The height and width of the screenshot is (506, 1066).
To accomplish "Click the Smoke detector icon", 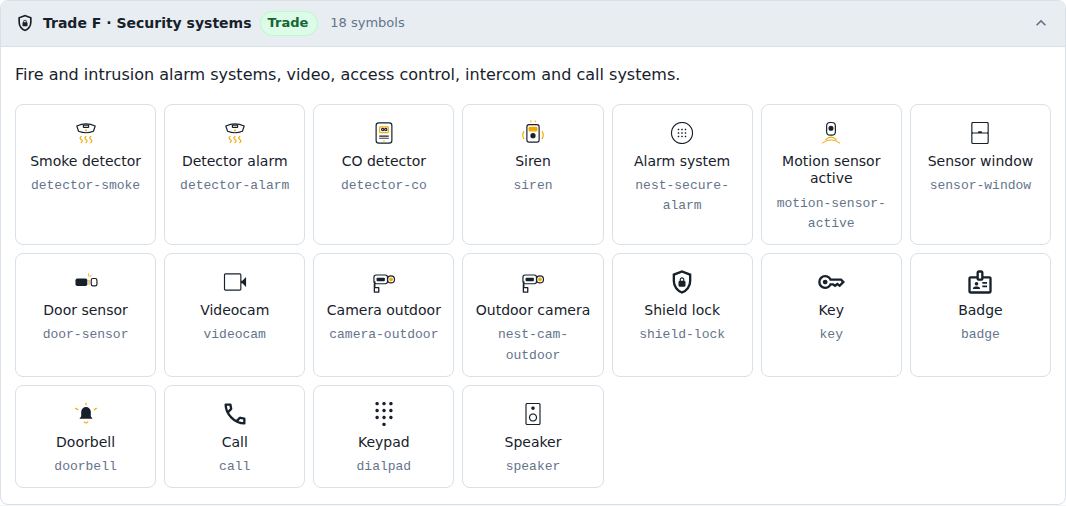I will 86,133.
